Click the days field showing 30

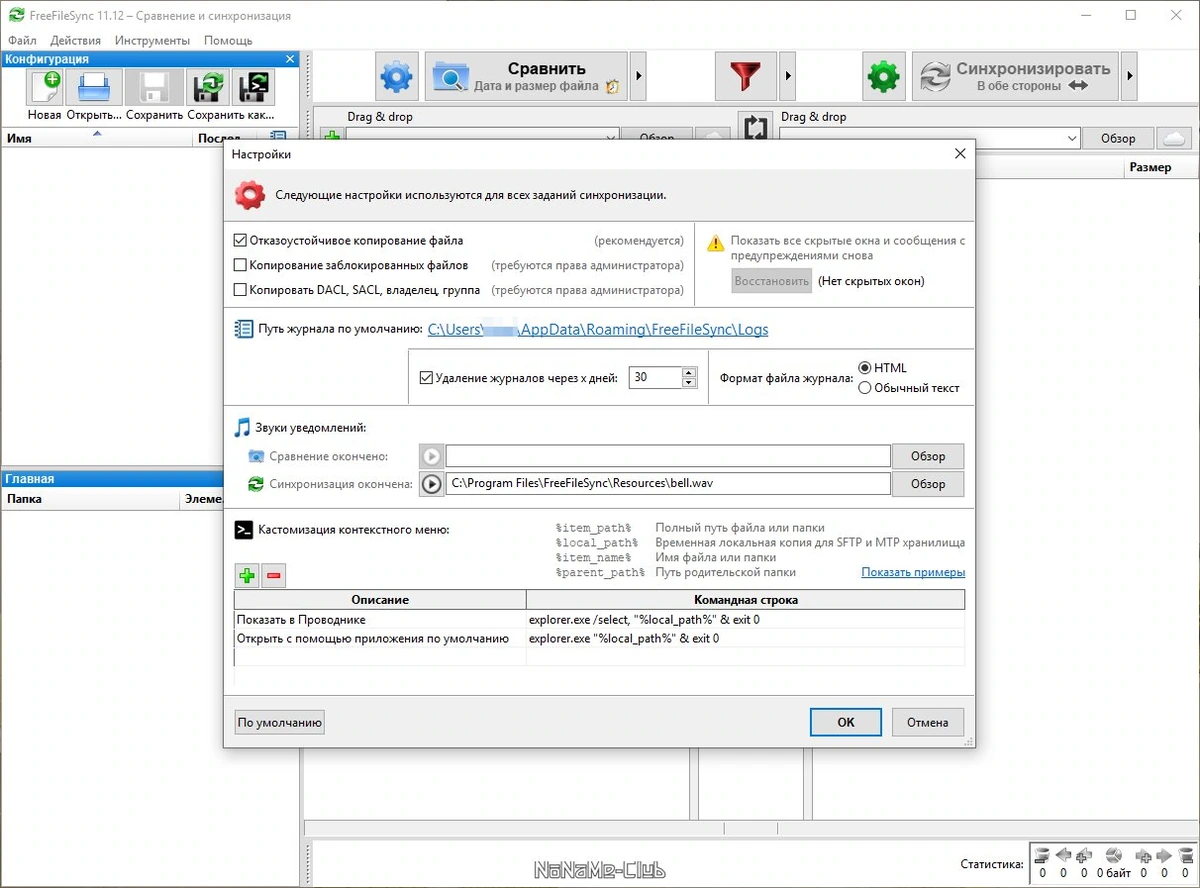point(655,378)
